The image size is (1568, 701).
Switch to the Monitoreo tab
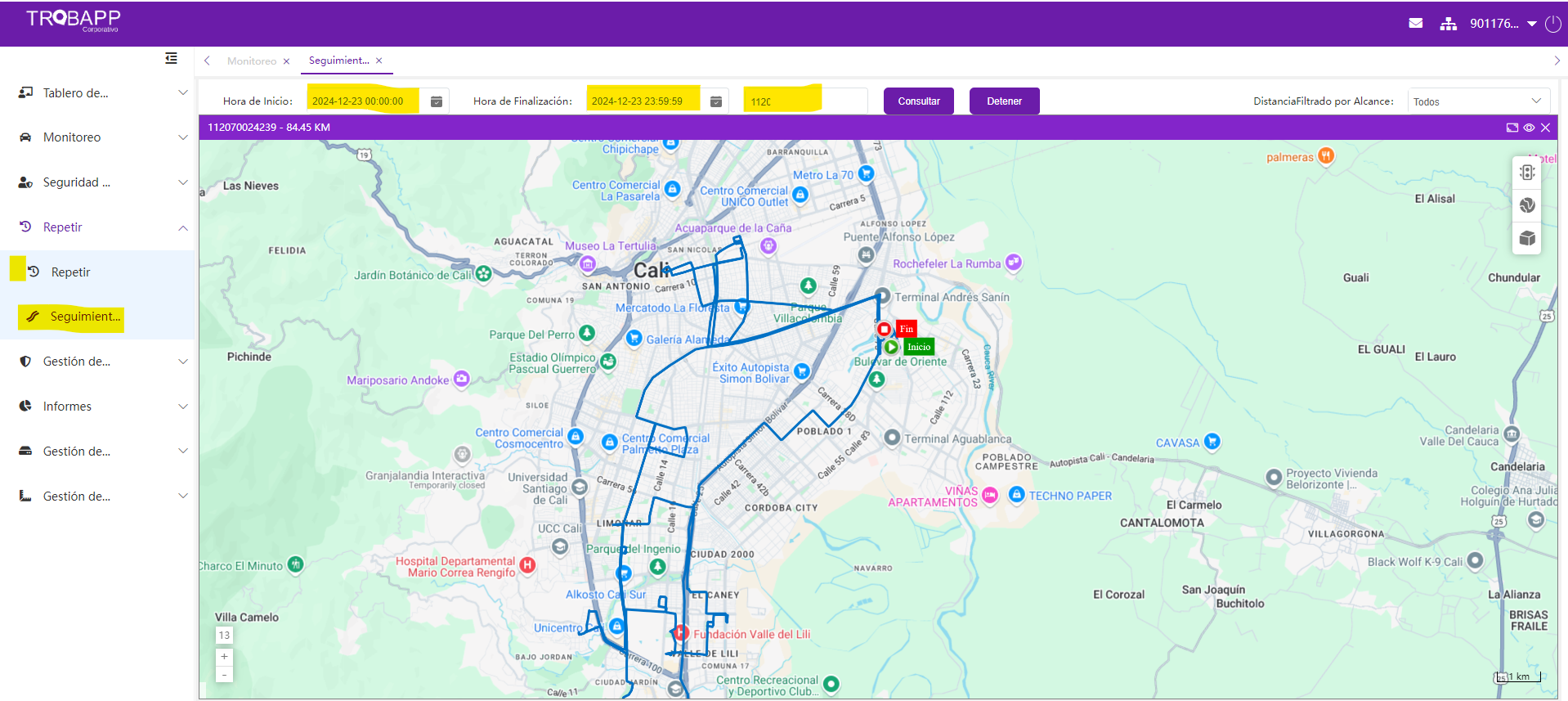pyautogui.click(x=252, y=61)
